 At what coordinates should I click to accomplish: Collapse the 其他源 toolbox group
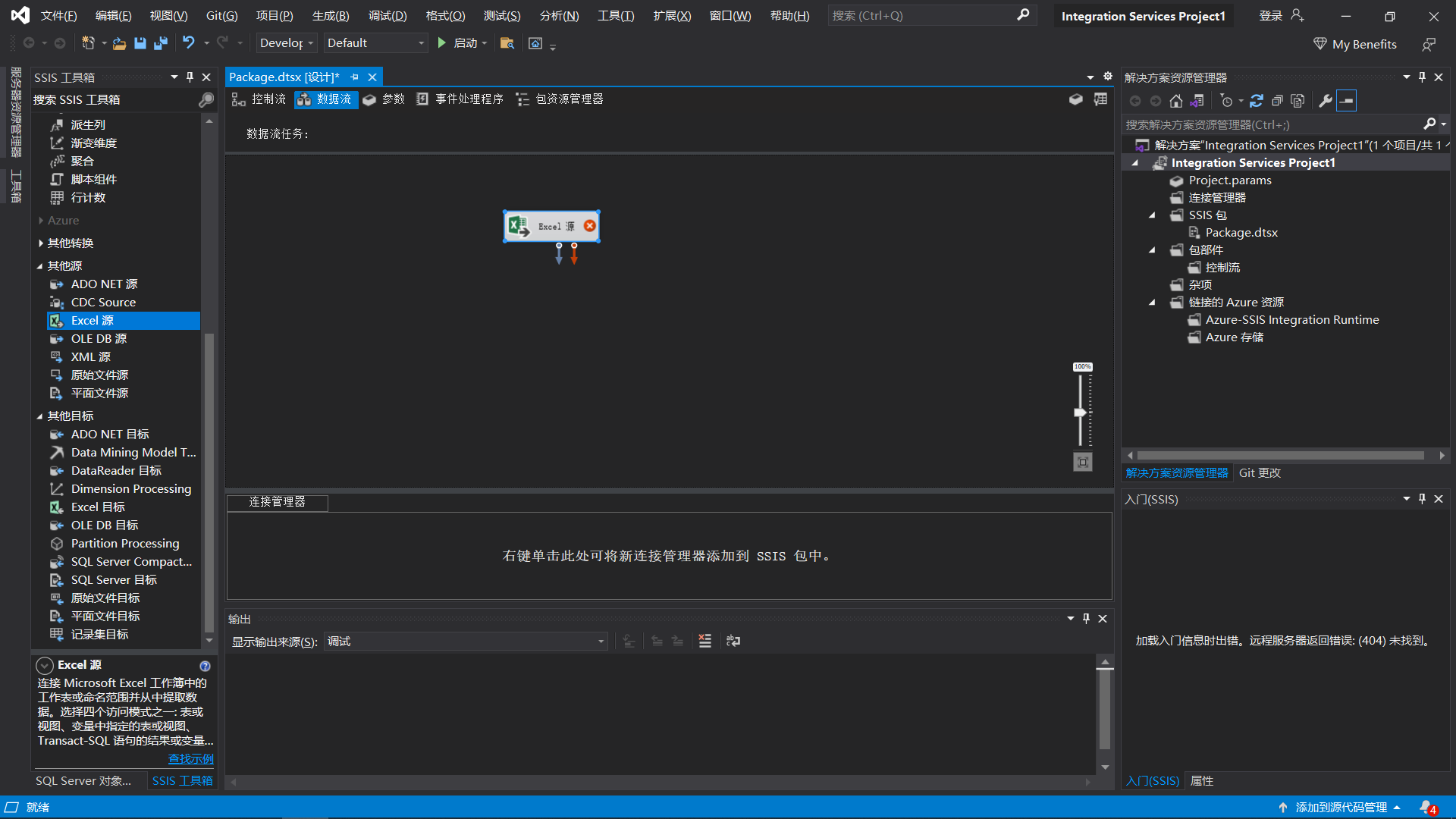(x=41, y=265)
